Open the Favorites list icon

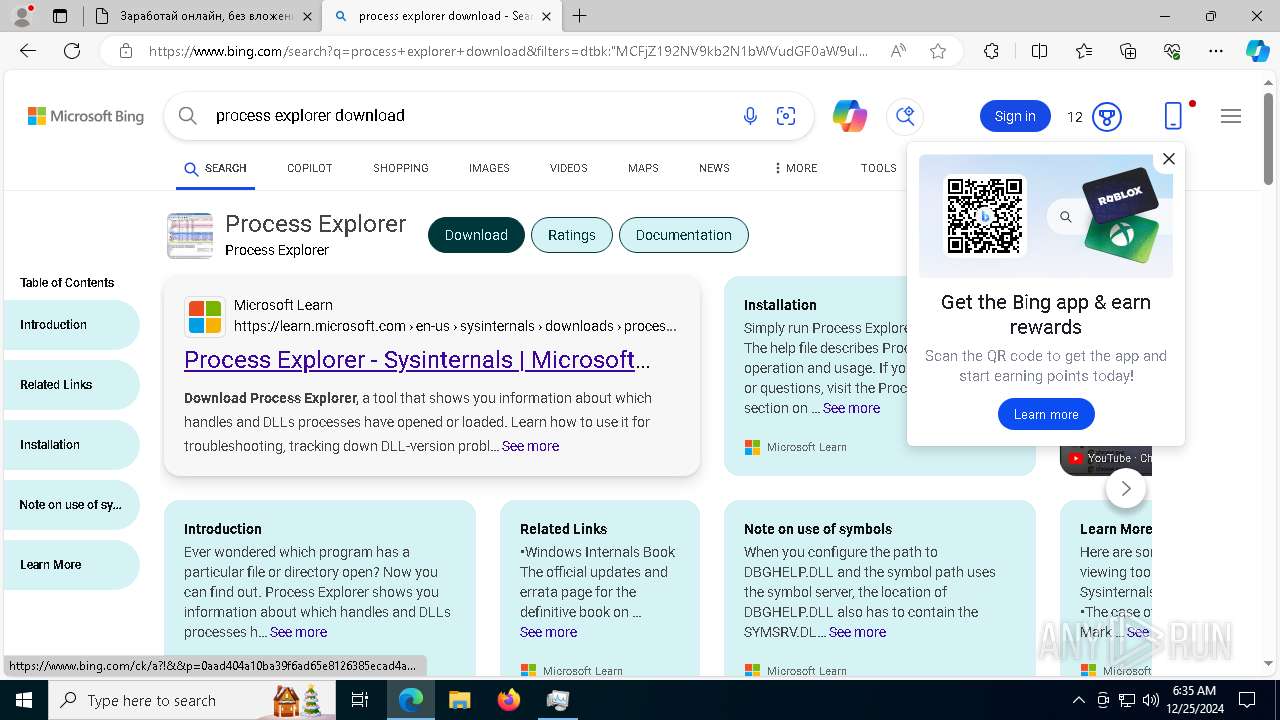coord(1084,51)
